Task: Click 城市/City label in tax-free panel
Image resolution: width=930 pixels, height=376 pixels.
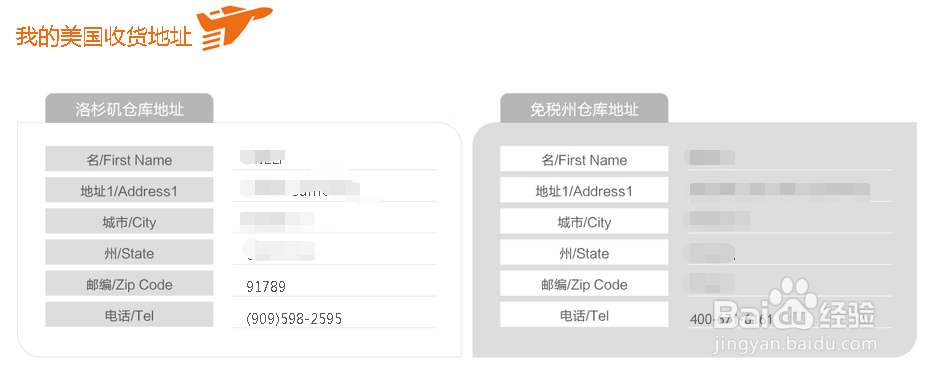Action: pos(584,222)
